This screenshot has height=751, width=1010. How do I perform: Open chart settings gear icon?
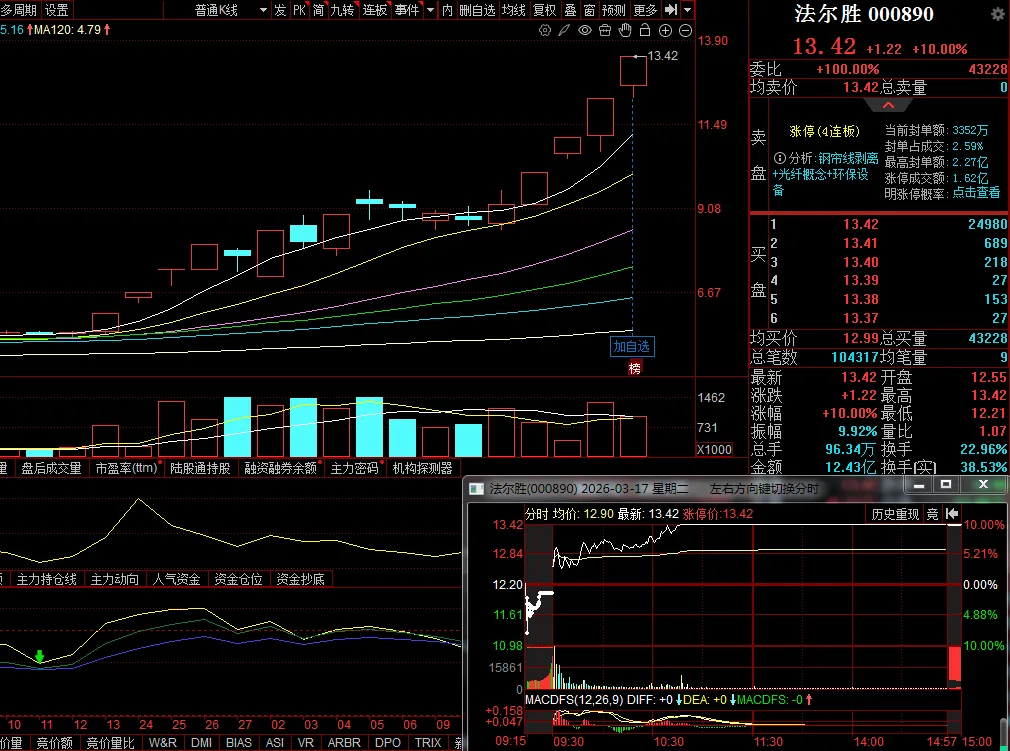click(x=545, y=30)
